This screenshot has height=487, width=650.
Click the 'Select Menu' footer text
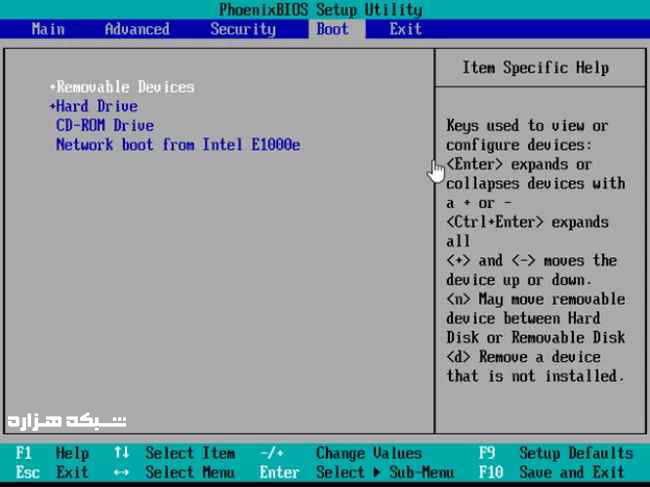(x=190, y=472)
